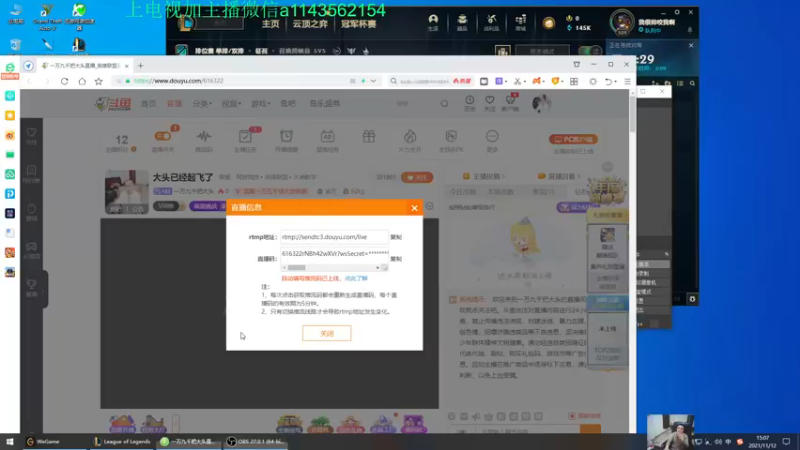Click the streamer avatar thumbnail

127,192
